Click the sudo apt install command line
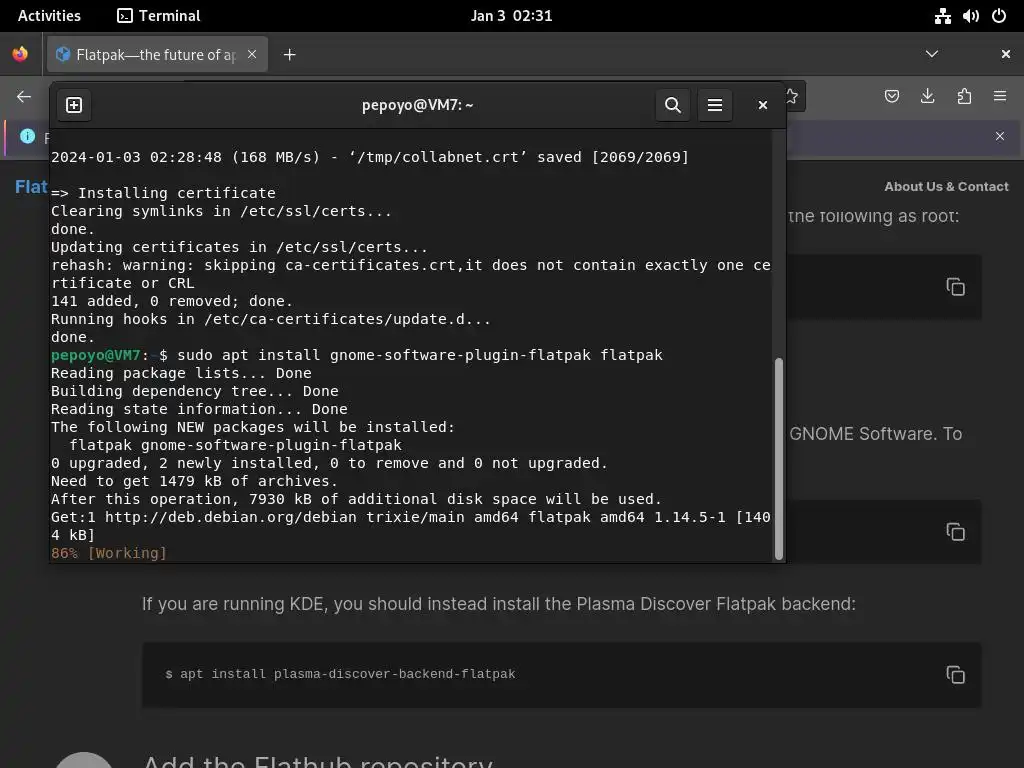This screenshot has height=768, width=1024. click(357, 355)
